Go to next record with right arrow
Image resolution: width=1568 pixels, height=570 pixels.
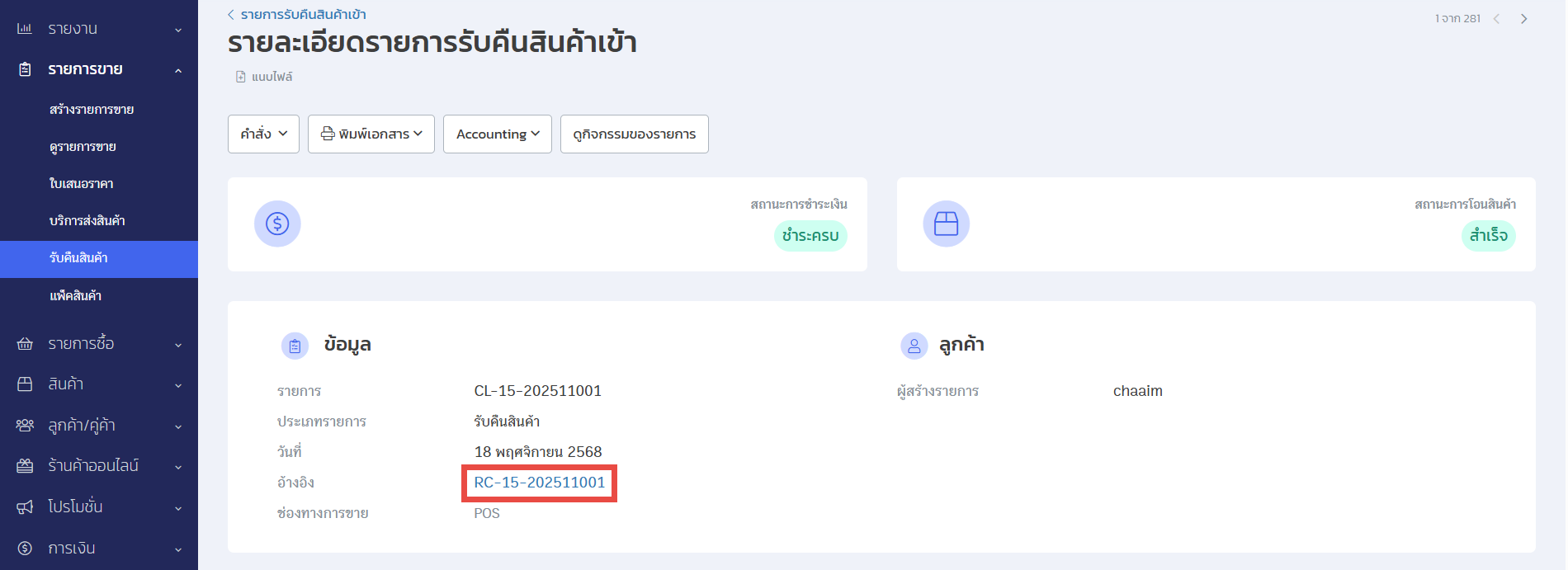tap(1523, 19)
